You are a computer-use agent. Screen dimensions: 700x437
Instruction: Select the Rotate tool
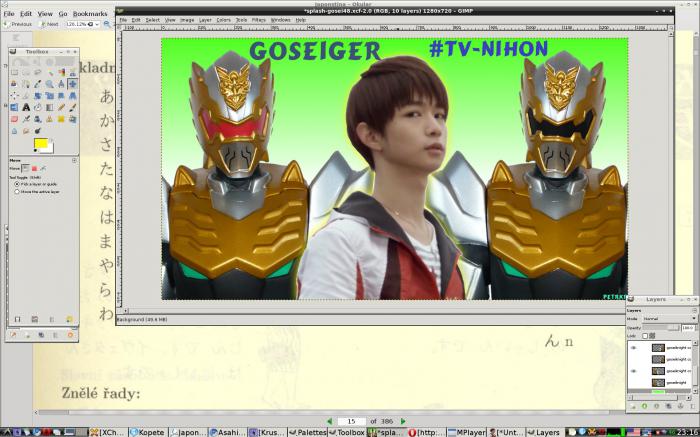38,96
